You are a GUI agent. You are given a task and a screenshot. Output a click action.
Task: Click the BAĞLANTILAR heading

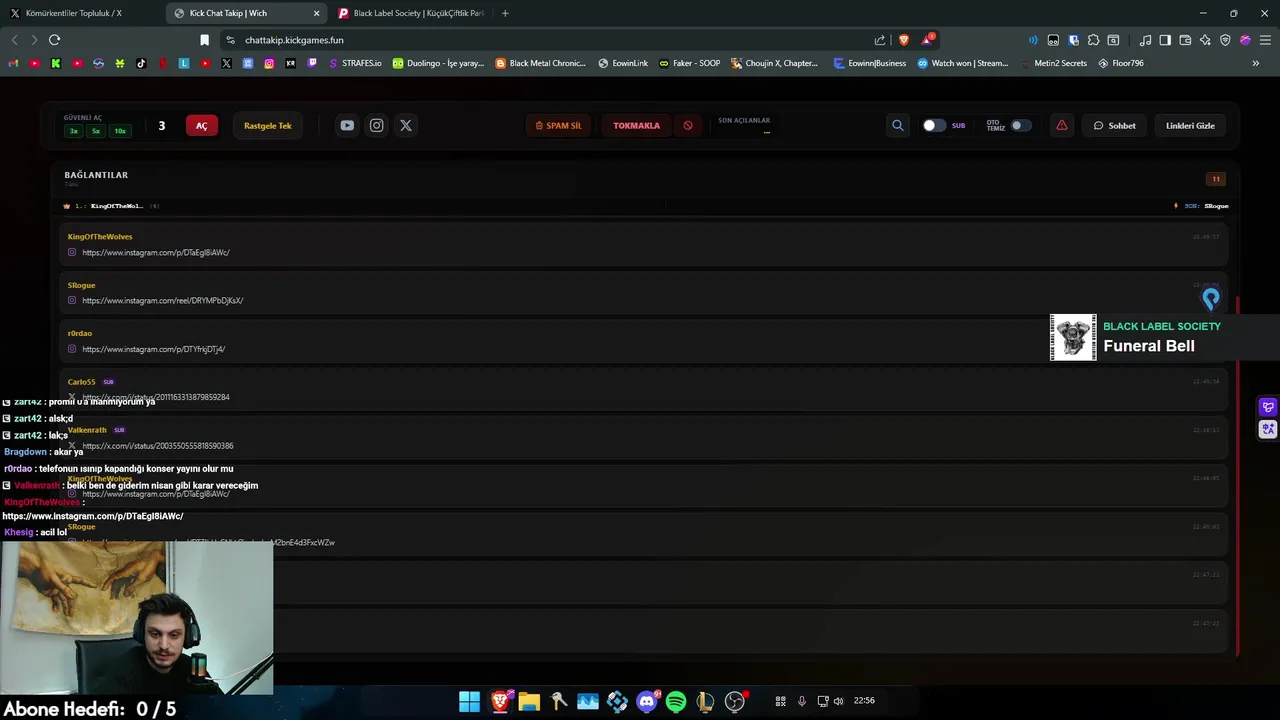(x=96, y=175)
